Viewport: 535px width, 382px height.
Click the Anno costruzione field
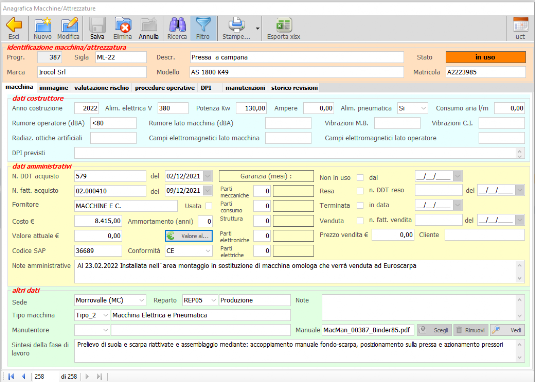87,108
